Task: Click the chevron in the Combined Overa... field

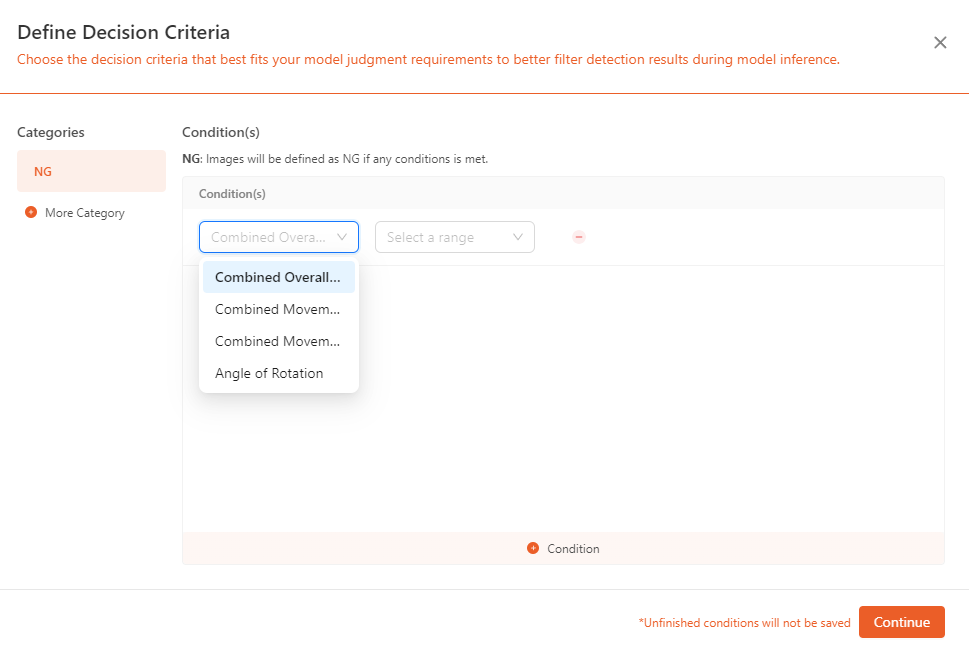Action: pyautogui.click(x=342, y=237)
